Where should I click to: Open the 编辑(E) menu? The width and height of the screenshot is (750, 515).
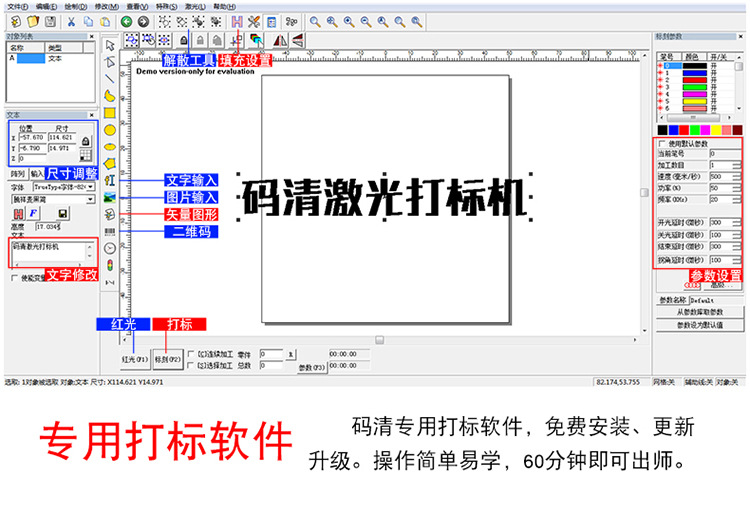tap(47, 7)
